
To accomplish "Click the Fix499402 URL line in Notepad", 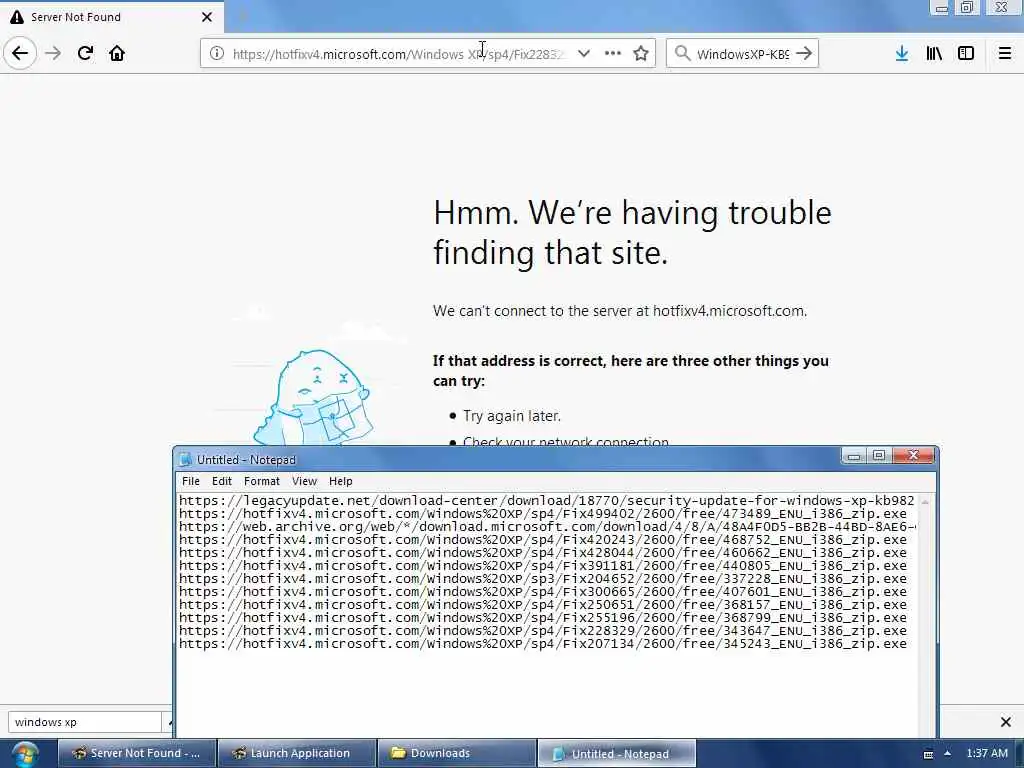I will tap(543, 514).
